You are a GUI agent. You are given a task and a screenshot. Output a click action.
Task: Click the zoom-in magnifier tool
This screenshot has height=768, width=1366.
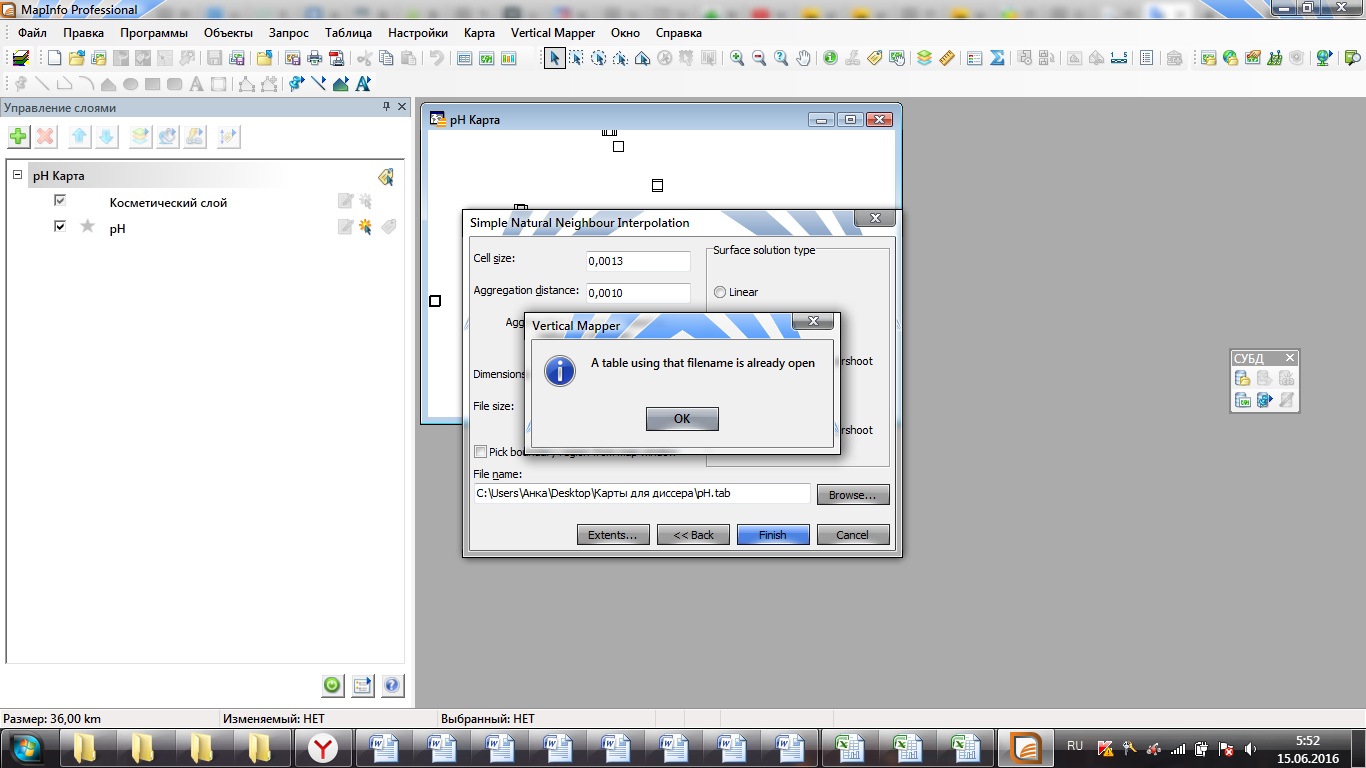point(737,58)
